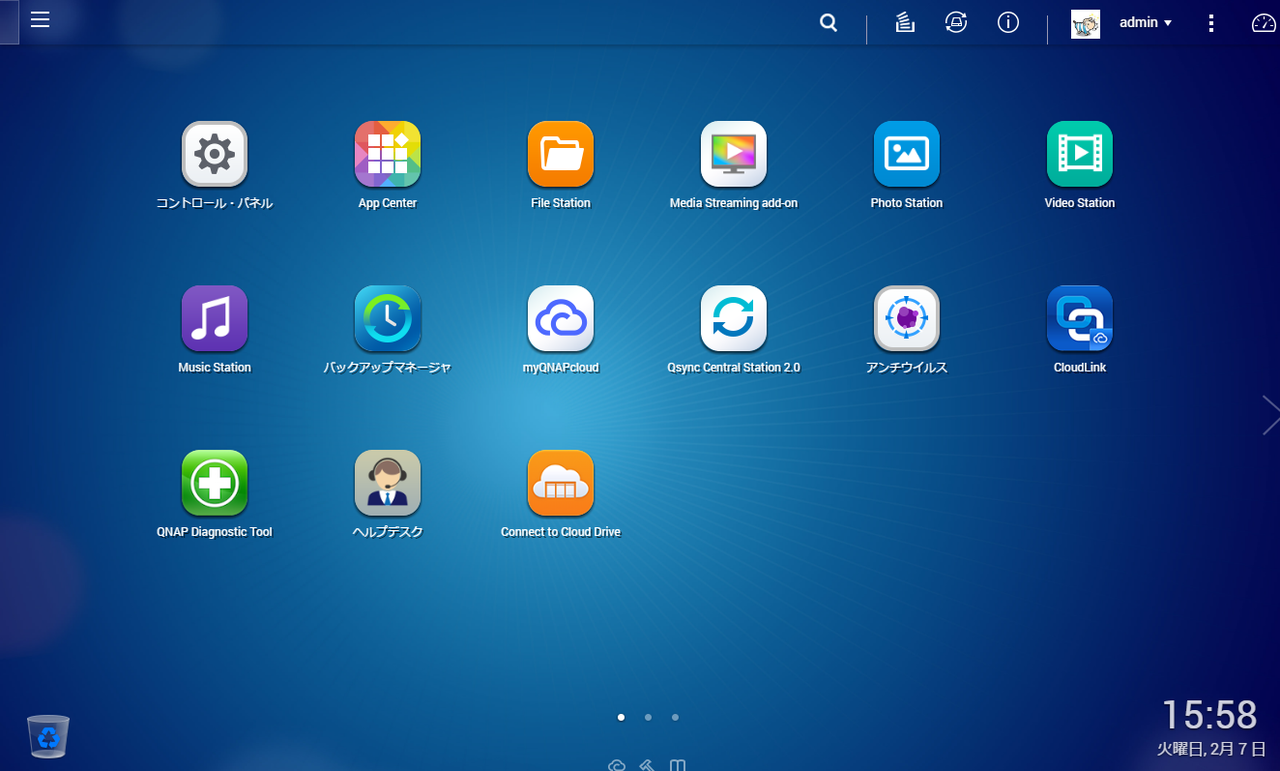The width and height of the screenshot is (1280, 771).
Task: Open background tasks stack icon
Action: tap(905, 22)
